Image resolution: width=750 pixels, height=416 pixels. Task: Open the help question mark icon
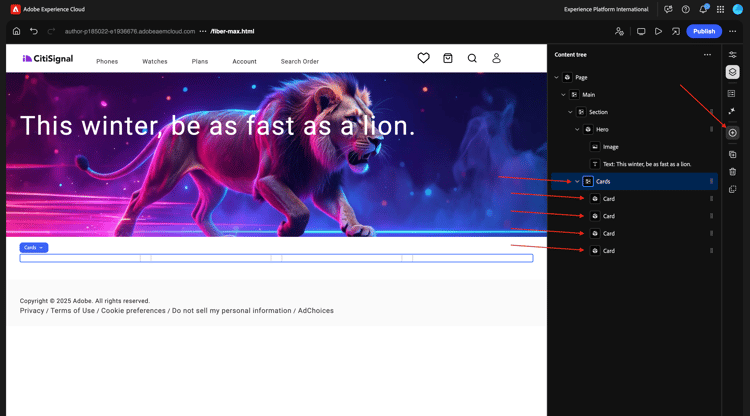click(x=685, y=9)
